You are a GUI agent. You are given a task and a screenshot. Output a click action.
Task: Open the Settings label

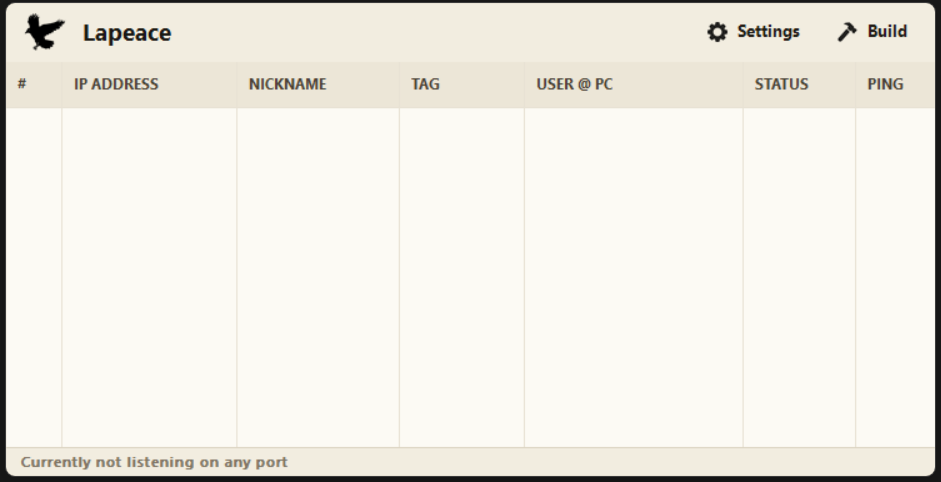point(768,31)
